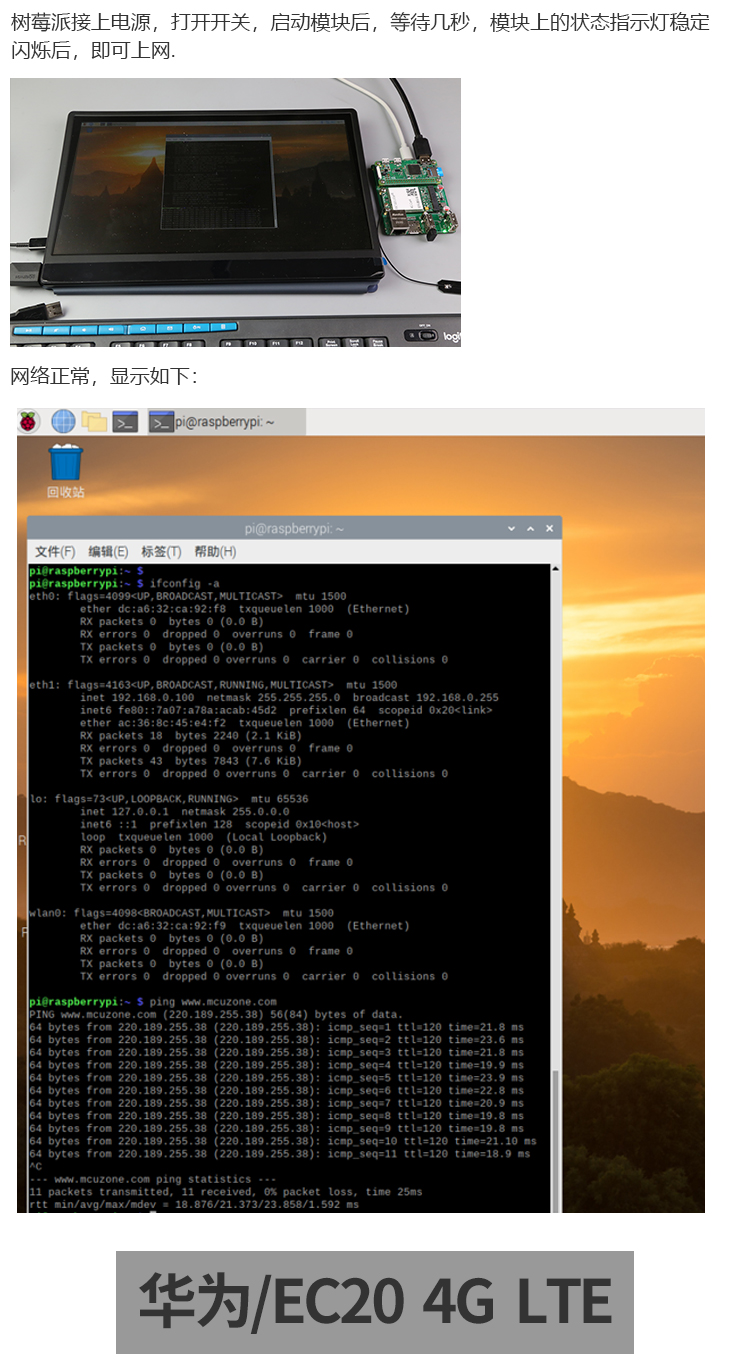Launch the web browser globe icon

[x=63, y=422]
